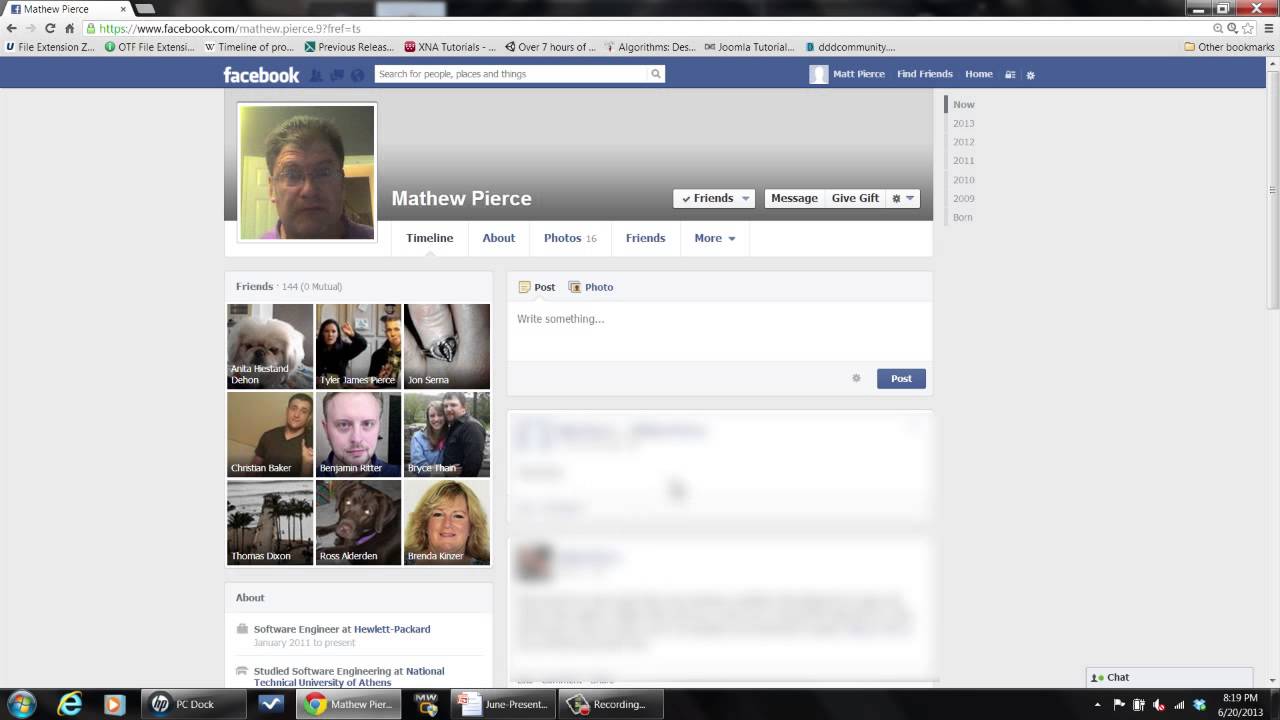The width and height of the screenshot is (1280, 720).
Task: Click Matt Pierce avatar in header
Action: click(x=819, y=74)
